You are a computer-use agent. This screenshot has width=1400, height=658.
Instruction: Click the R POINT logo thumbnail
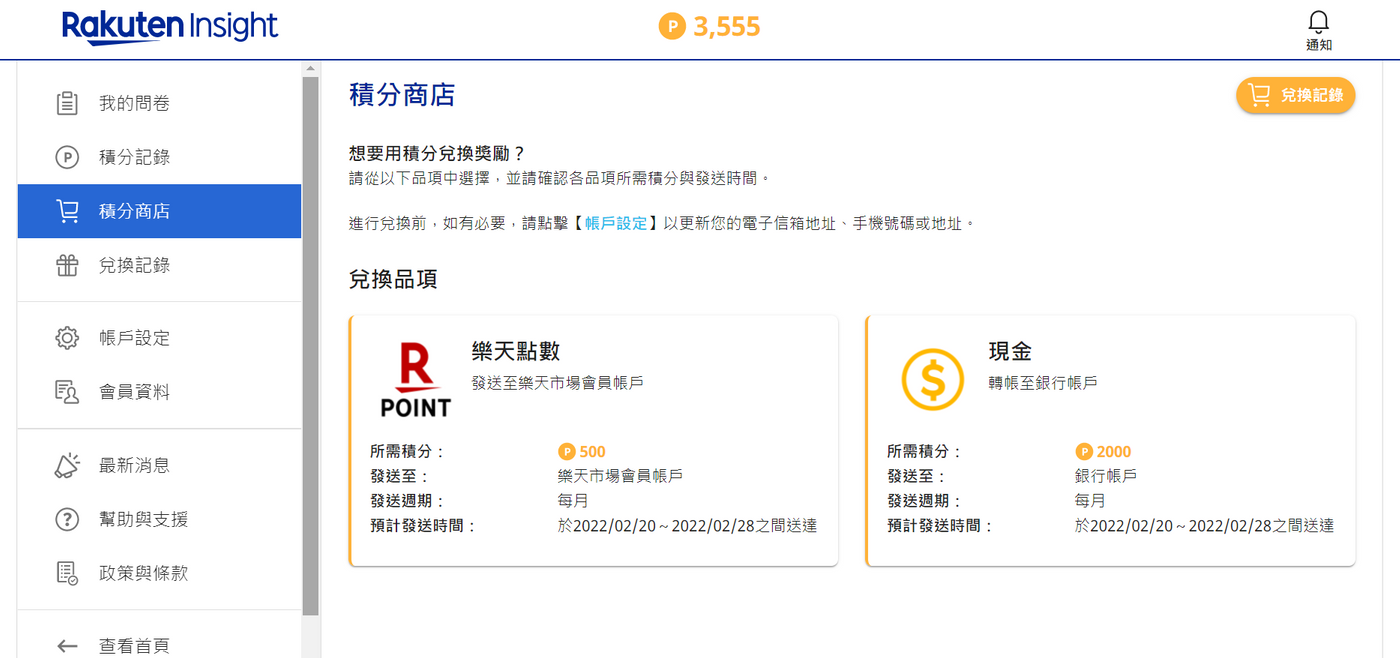pyautogui.click(x=416, y=380)
